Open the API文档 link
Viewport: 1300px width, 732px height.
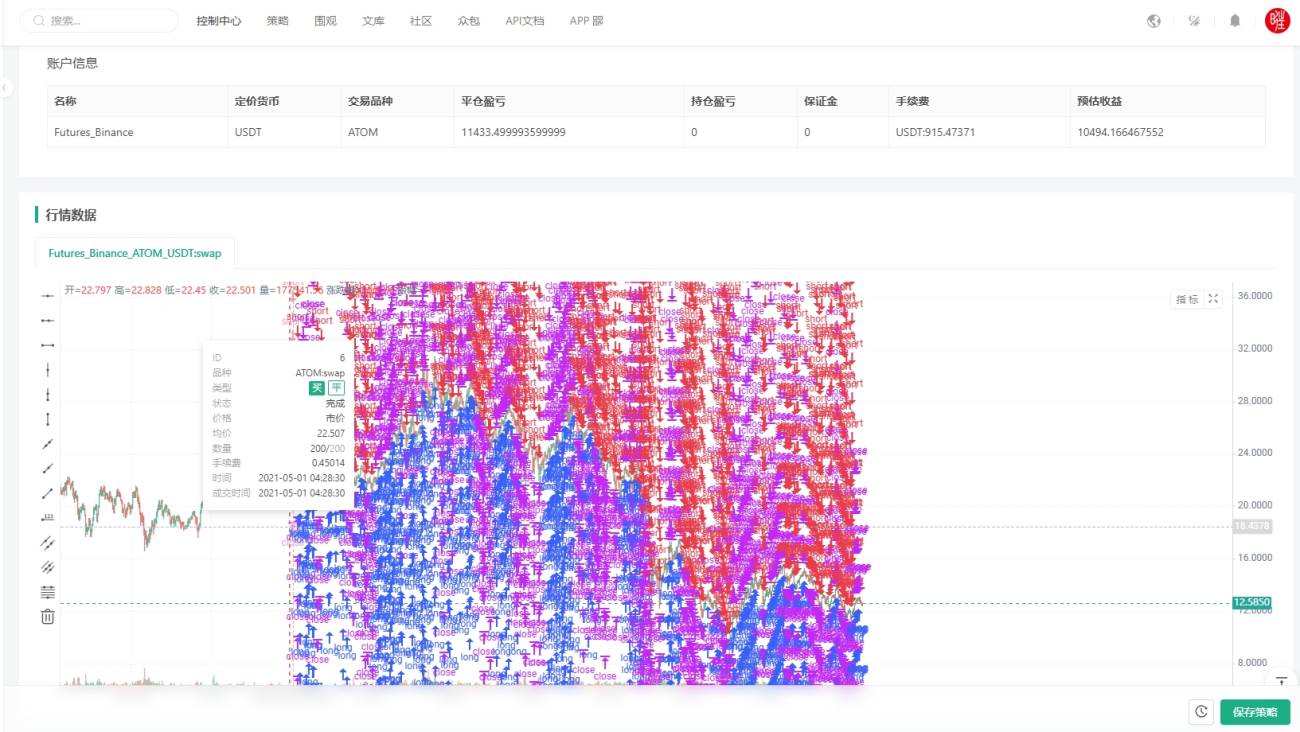525,21
